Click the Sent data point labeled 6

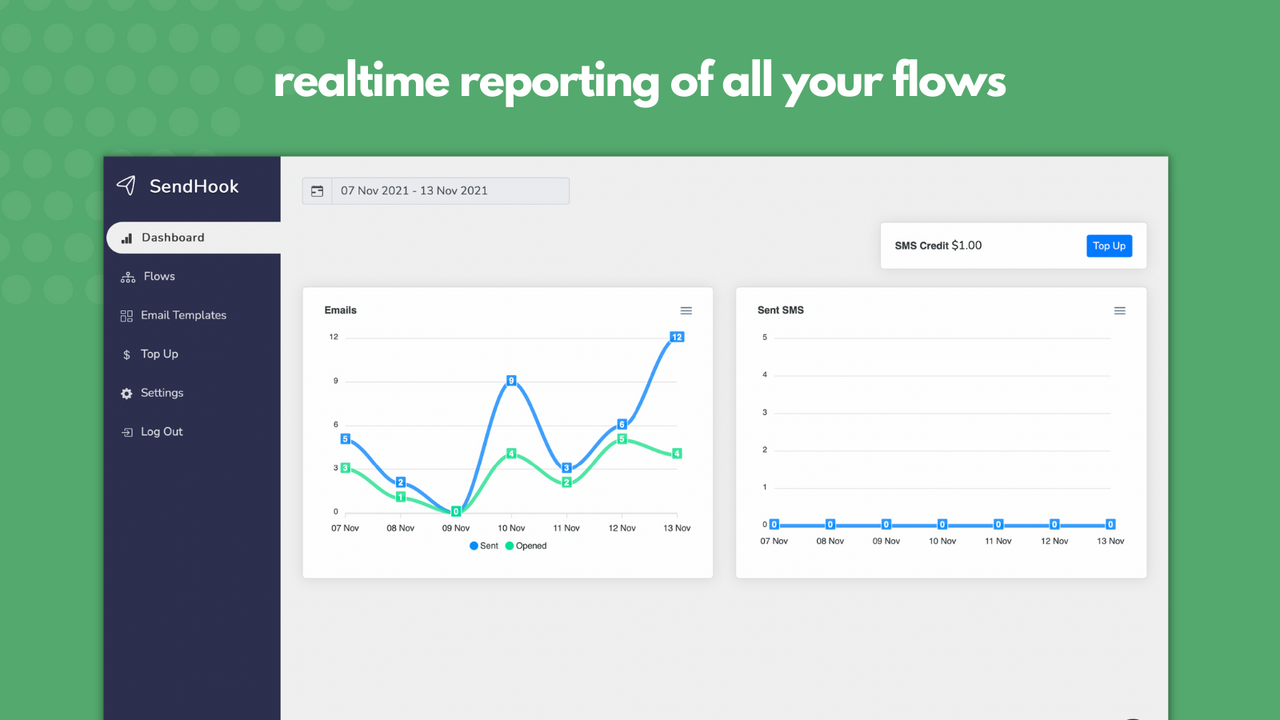pyautogui.click(x=622, y=425)
